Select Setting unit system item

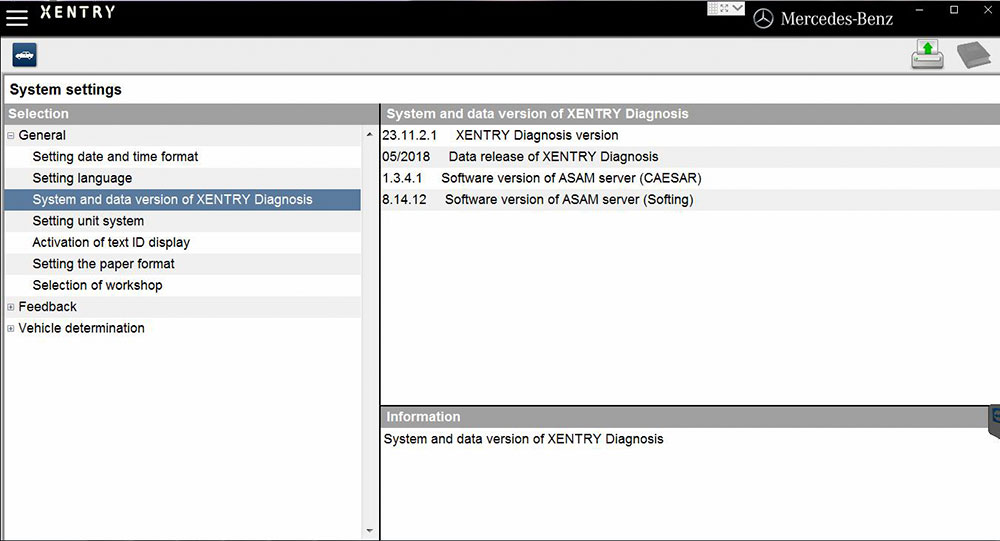click(x=88, y=221)
